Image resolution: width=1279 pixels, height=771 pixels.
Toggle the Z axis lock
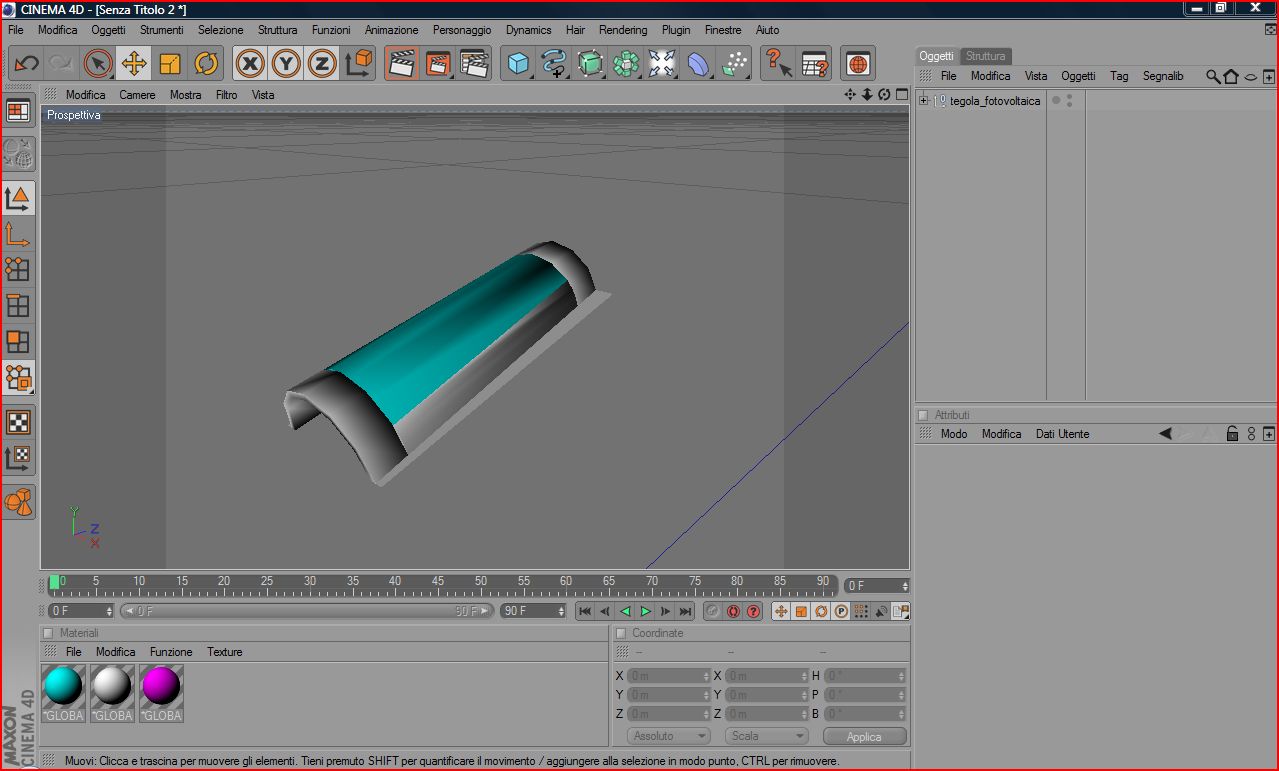pos(322,64)
